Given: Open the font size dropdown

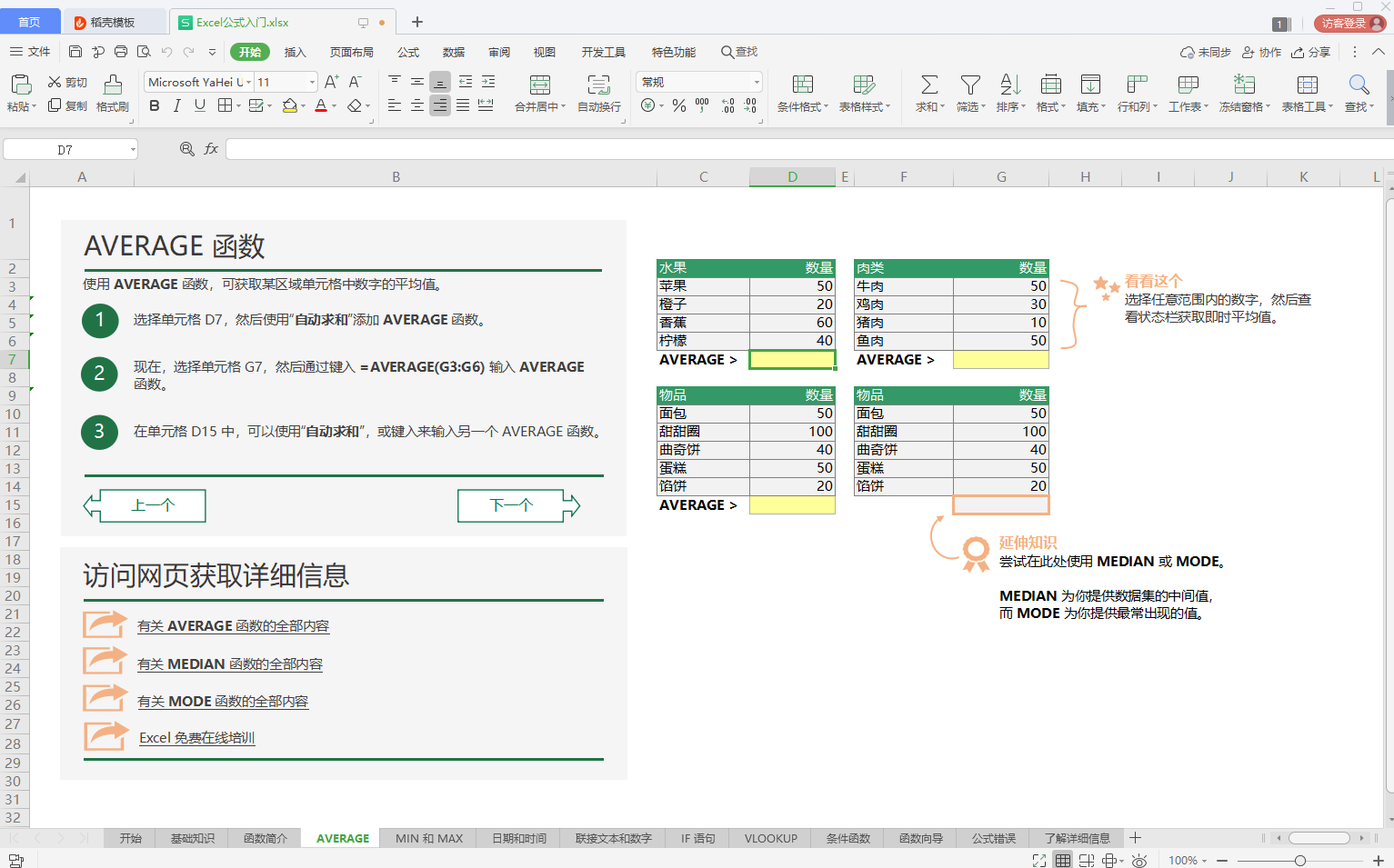Looking at the screenshot, I should [312, 82].
